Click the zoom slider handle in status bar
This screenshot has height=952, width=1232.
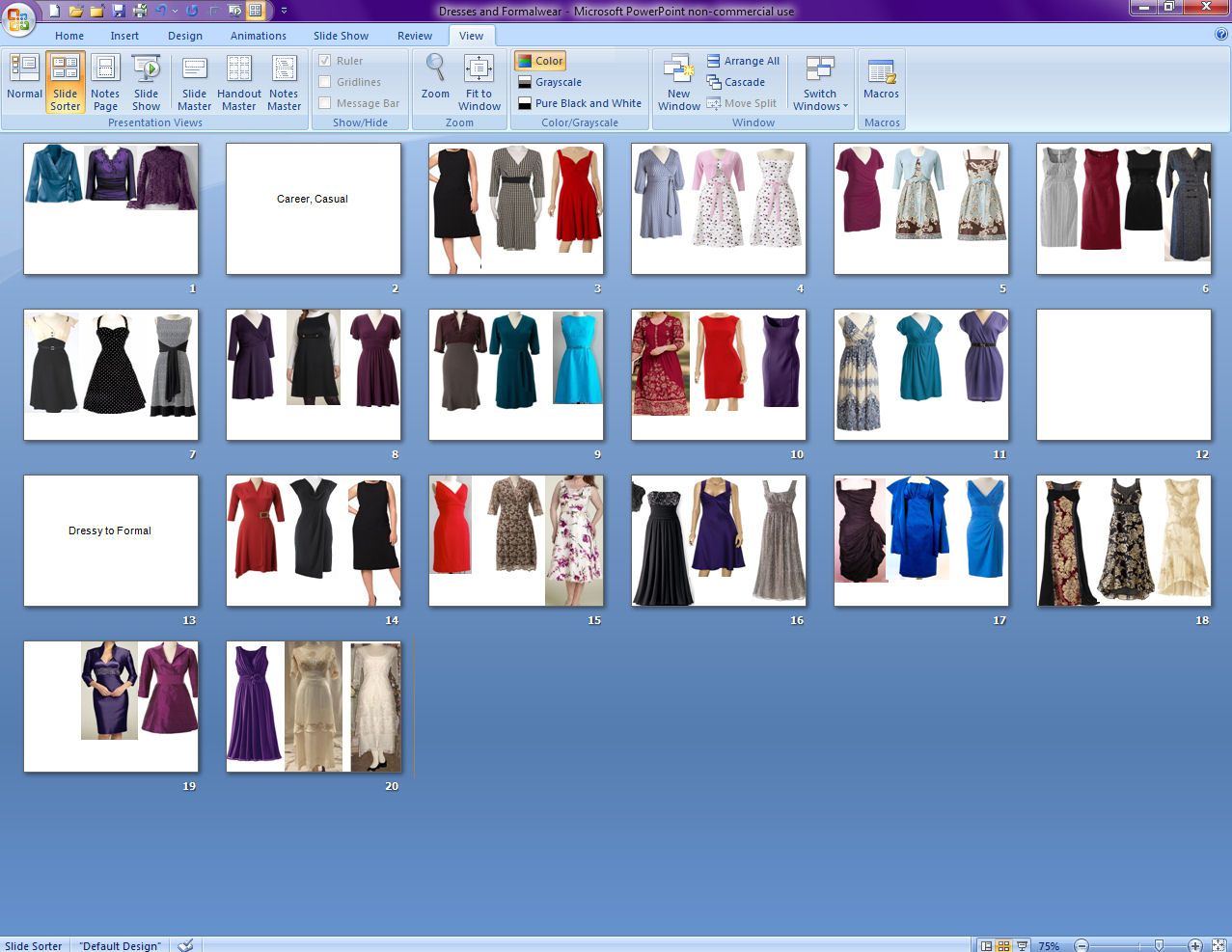click(1159, 945)
